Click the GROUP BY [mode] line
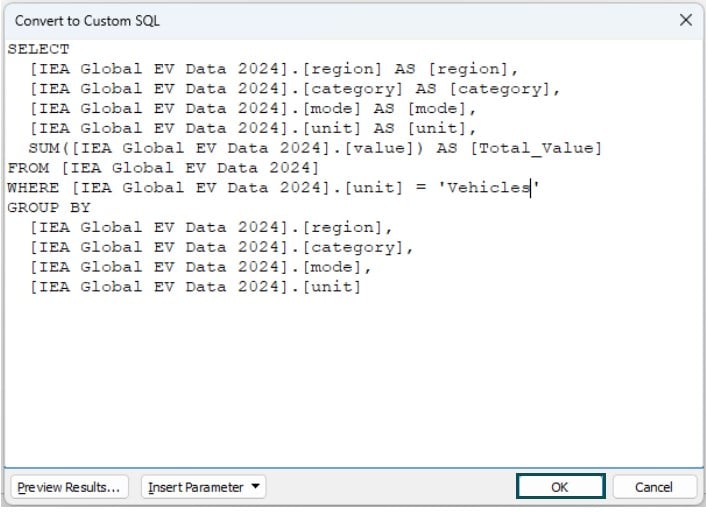Screen dimensions: 706x512 pos(200,267)
